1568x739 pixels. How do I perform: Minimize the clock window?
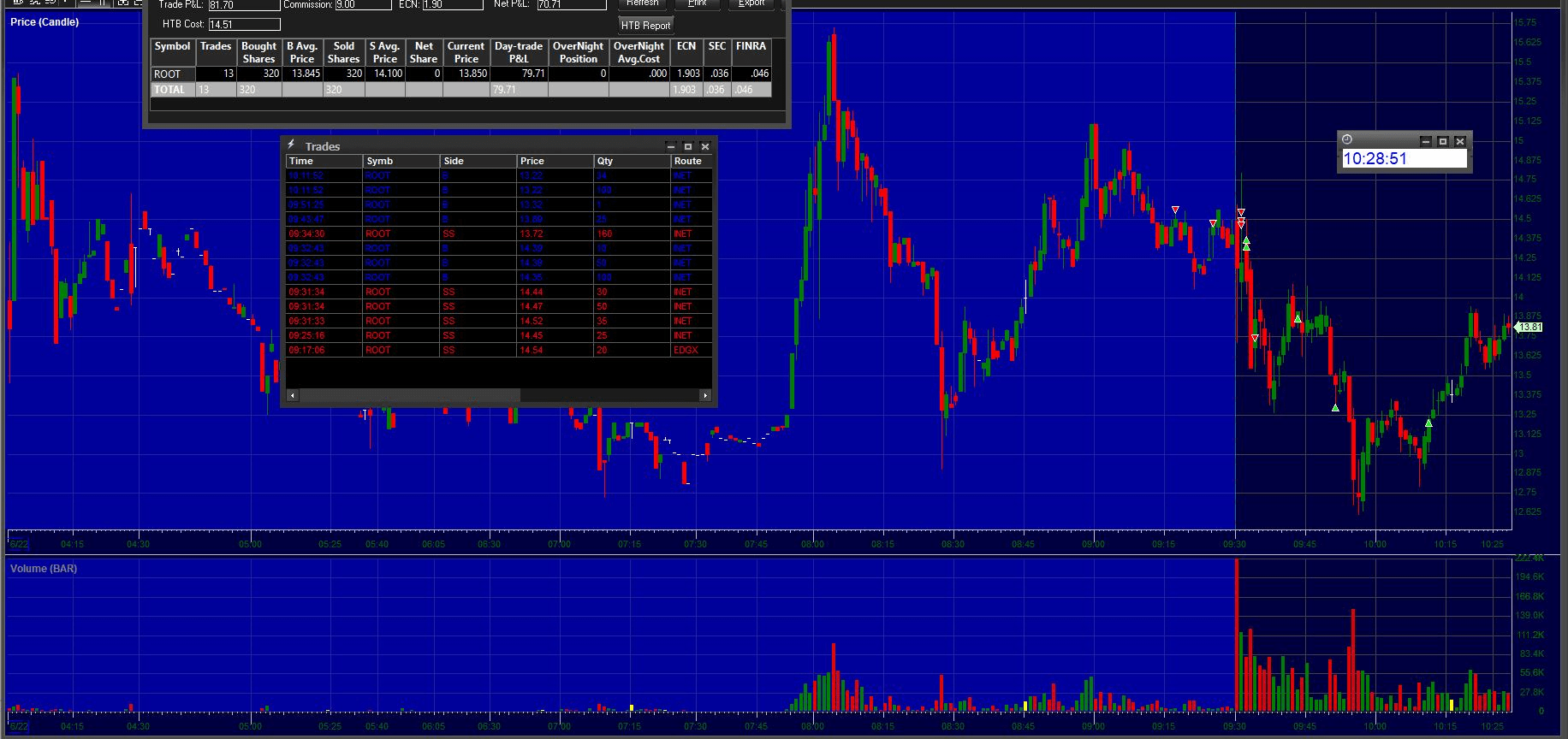tap(1425, 141)
